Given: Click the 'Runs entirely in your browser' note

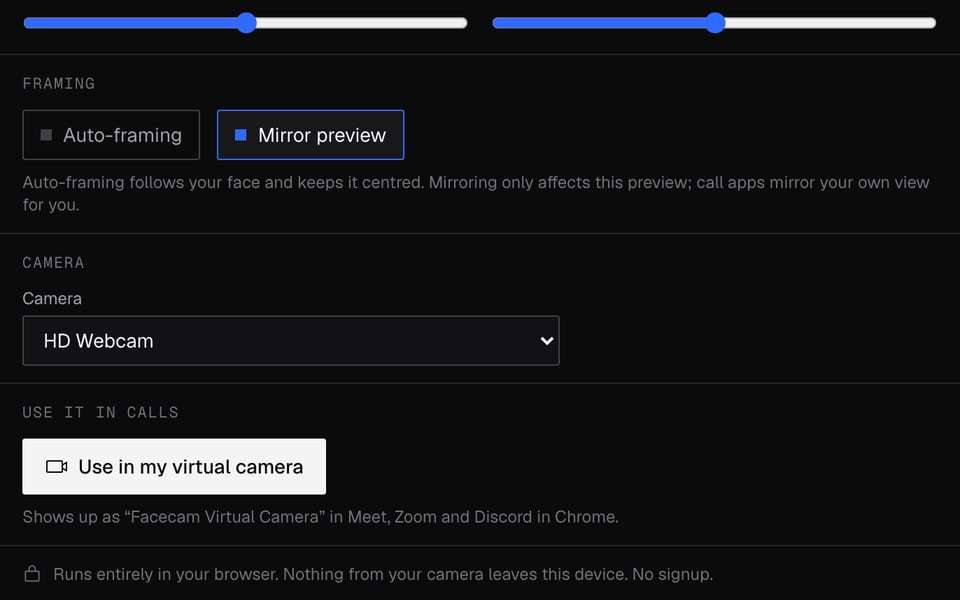Looking at the screenshot, I should [383, 574].
